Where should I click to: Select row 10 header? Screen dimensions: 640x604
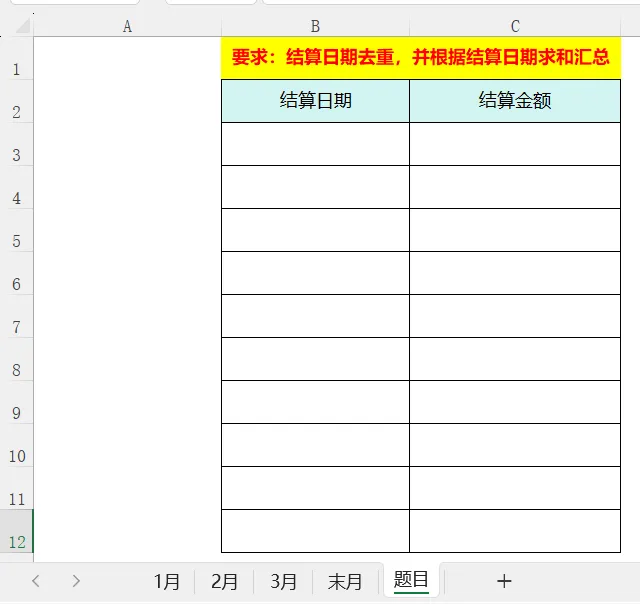(16, 445)
